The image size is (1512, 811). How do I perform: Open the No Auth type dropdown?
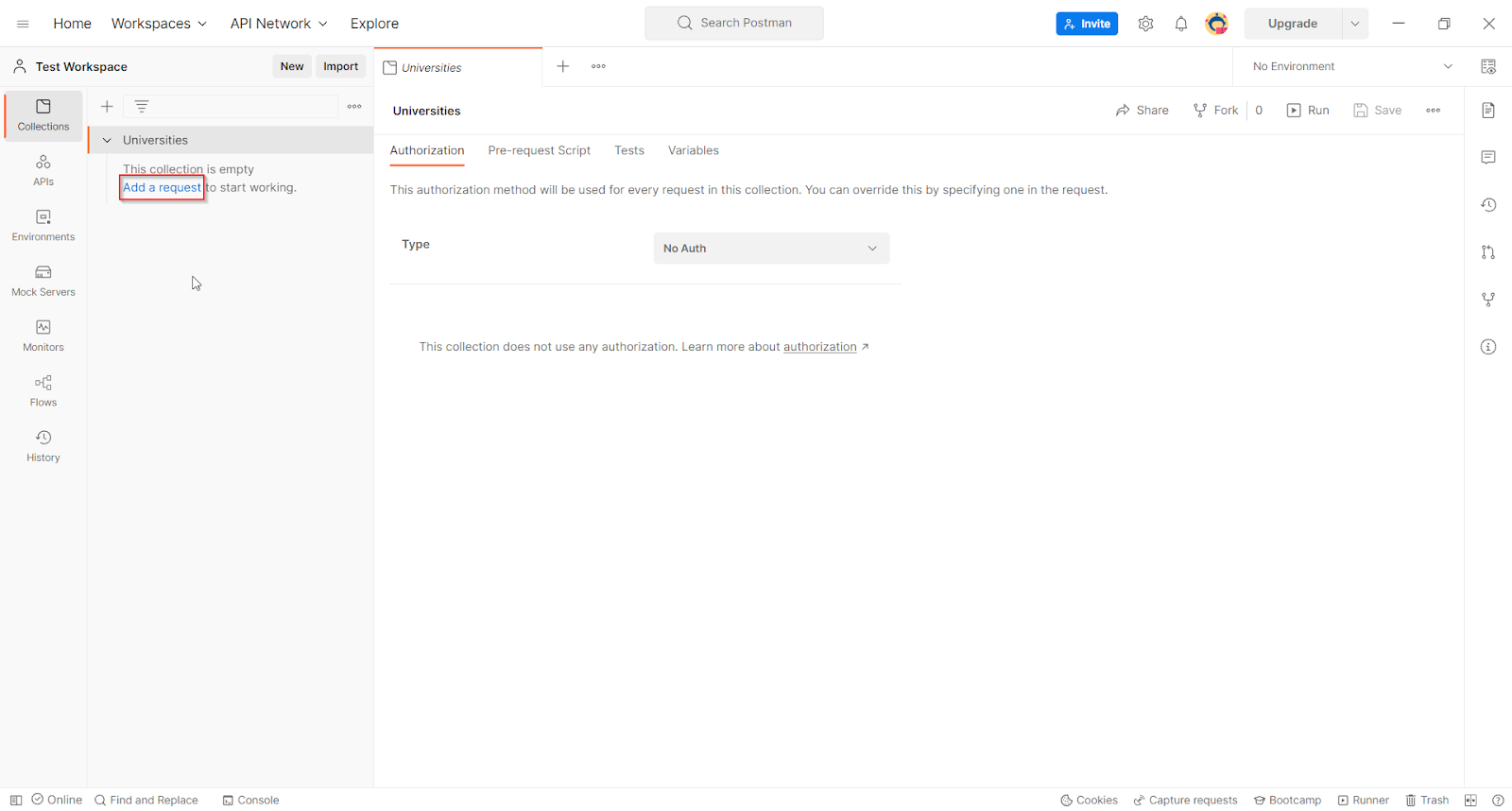pos(771,249)
